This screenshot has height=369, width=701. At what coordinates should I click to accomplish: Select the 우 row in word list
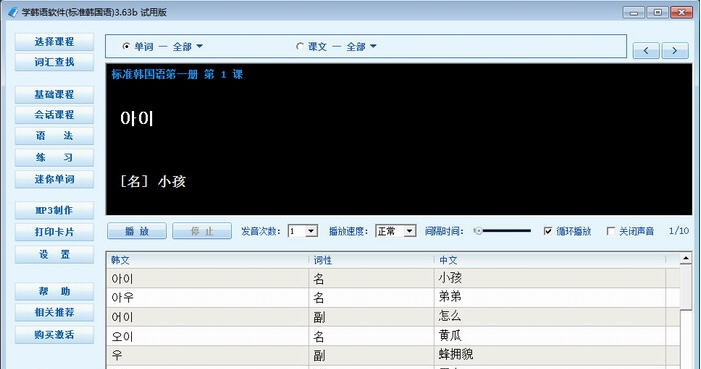(x=393, y=355)
